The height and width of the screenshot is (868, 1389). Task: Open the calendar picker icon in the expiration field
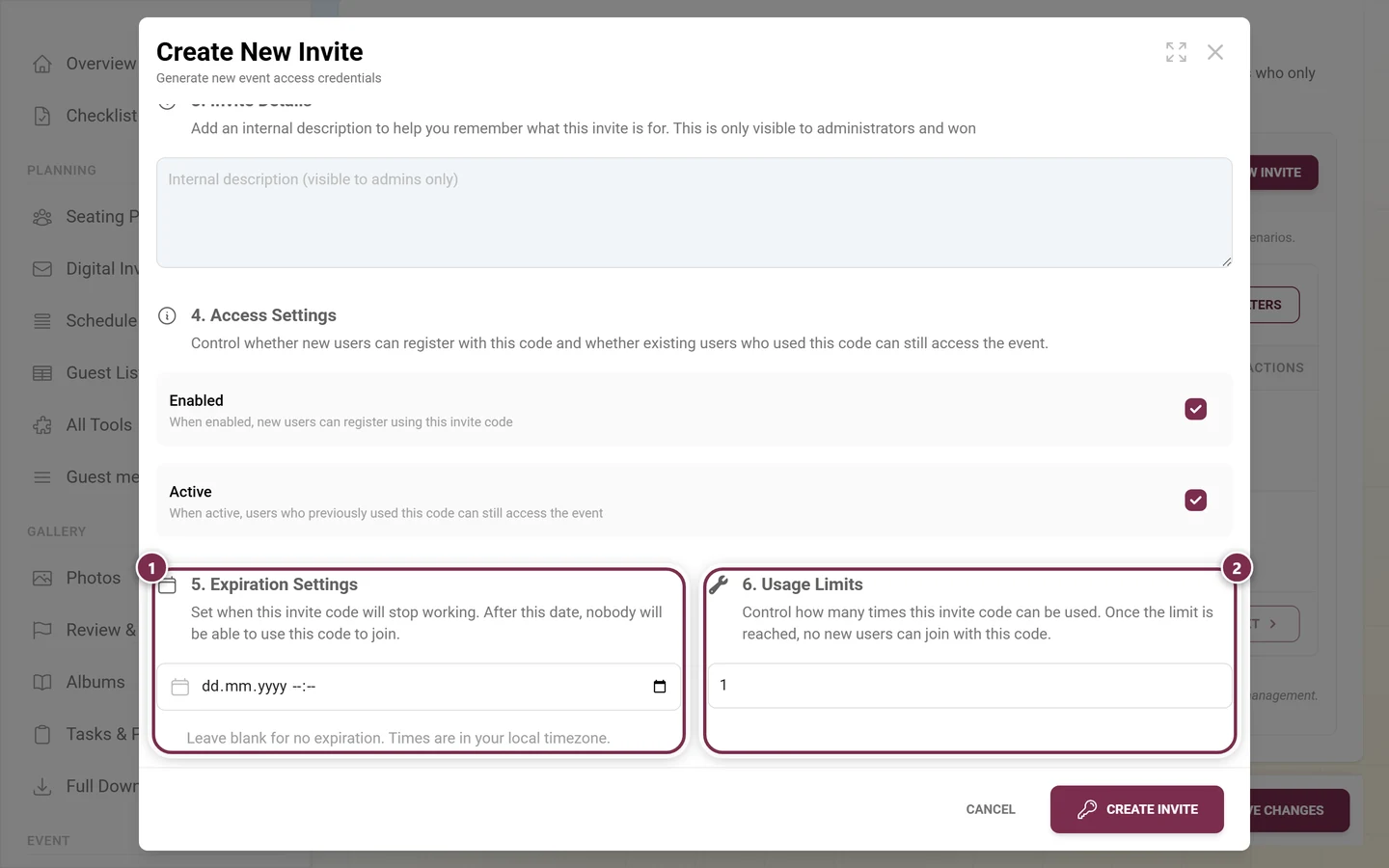click(660, 687)
